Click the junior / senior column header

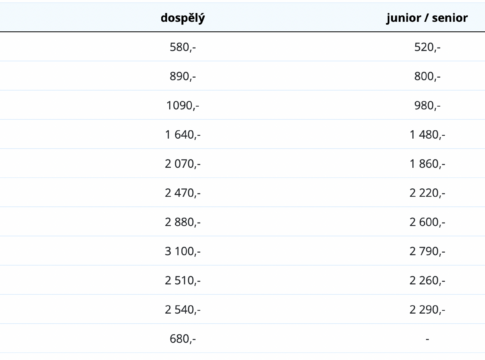click(427, 18)
